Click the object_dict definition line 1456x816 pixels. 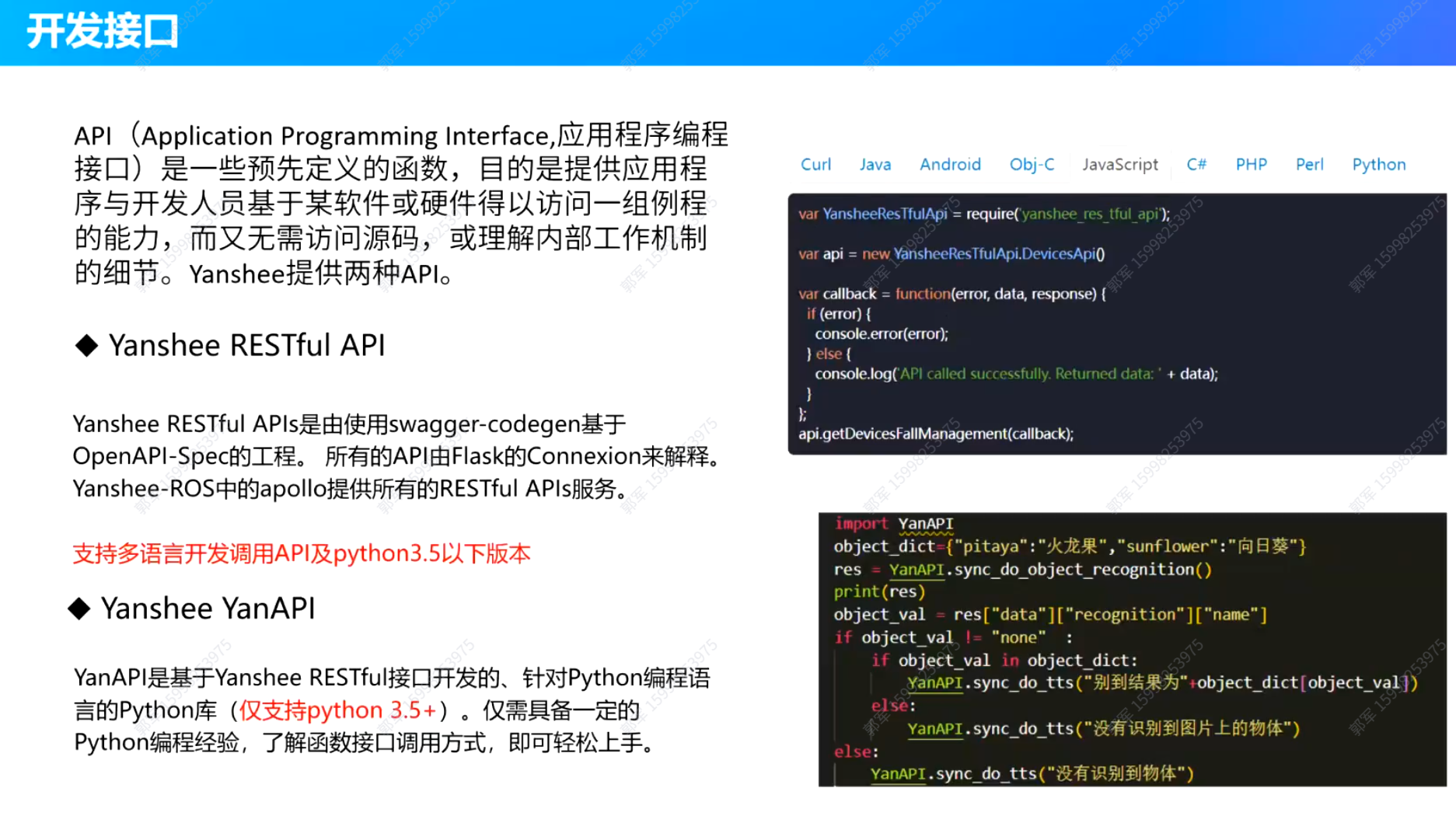1070,546
